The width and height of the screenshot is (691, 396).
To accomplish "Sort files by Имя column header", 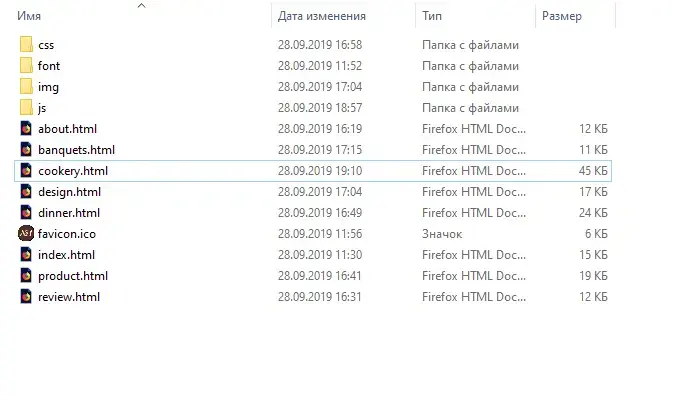I will pos(29,16).
